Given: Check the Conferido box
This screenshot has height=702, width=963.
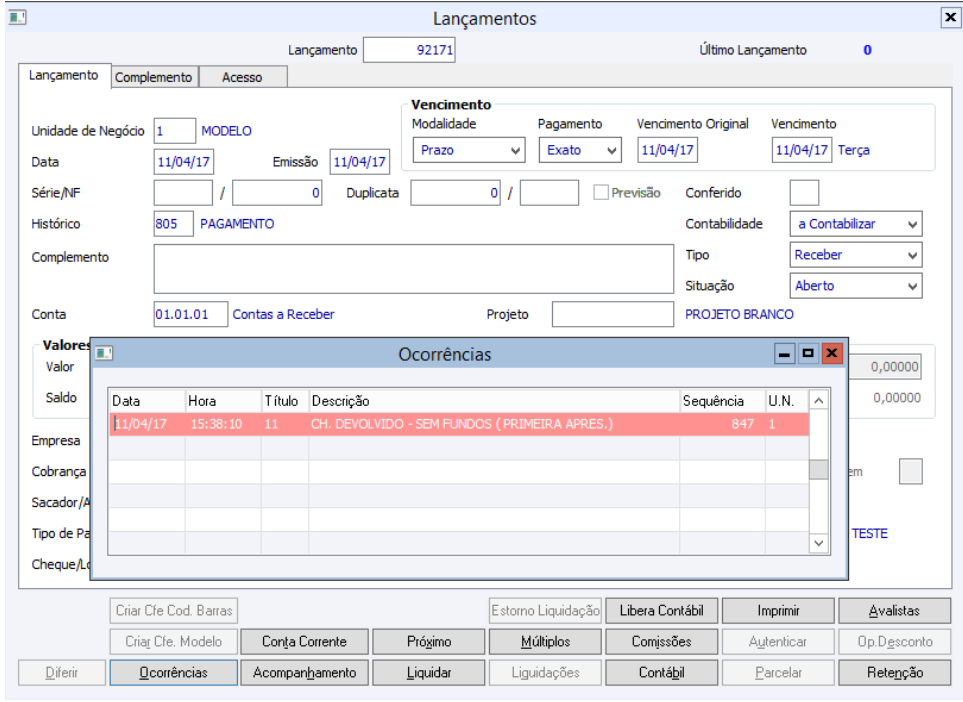Looking at the screenshot, I should [x=804, y=193].
